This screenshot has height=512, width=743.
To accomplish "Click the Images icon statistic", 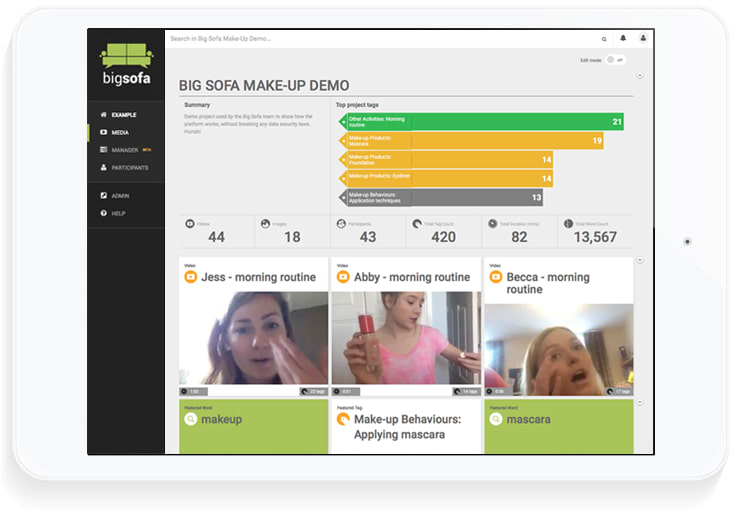I will pos(265,224).
